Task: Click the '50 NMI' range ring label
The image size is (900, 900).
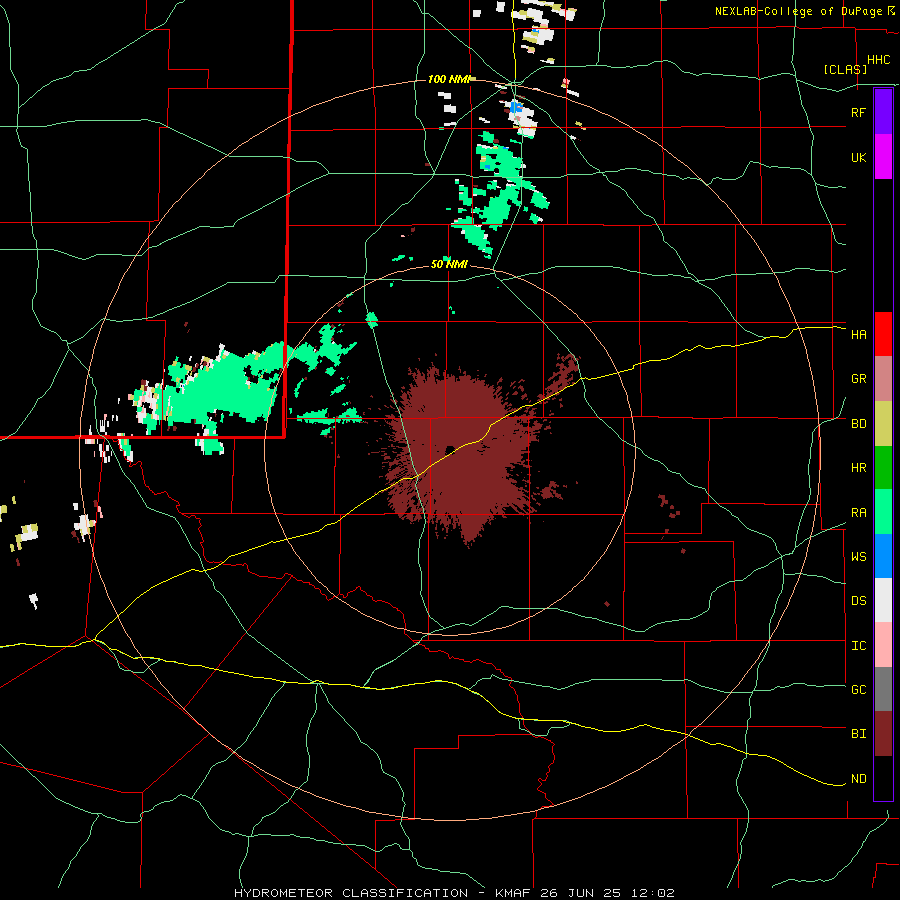Action: pyautogui.click(x=449, y=264)
